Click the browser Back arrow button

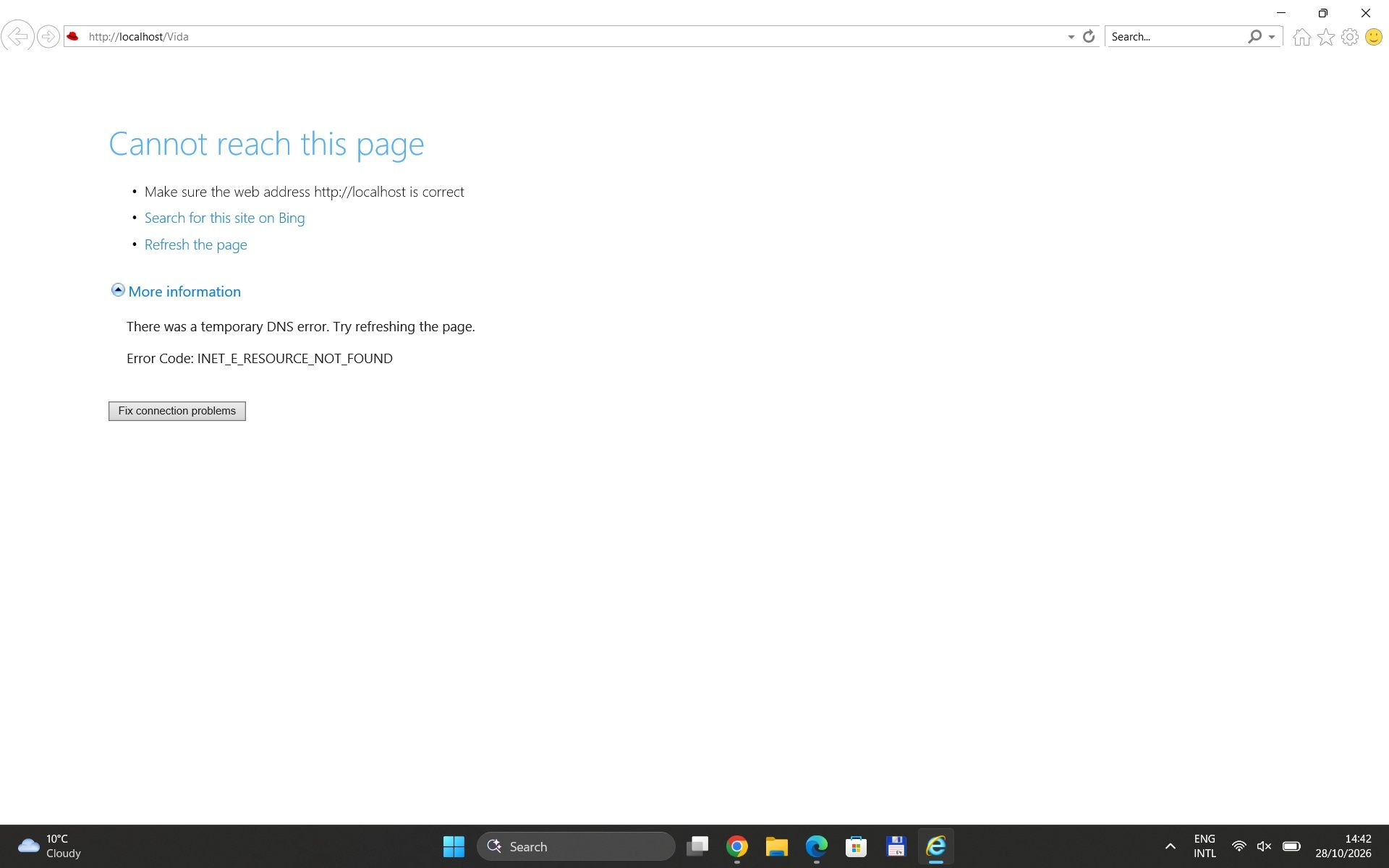(17, 36)
